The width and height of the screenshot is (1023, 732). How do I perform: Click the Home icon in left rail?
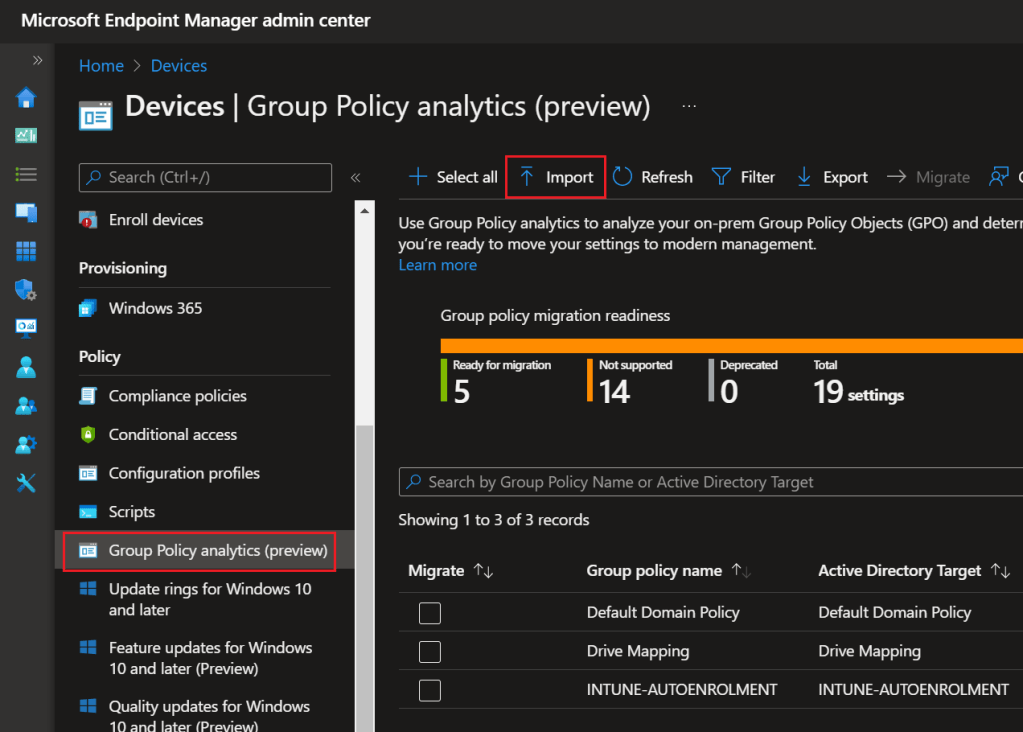pos(26,98)
